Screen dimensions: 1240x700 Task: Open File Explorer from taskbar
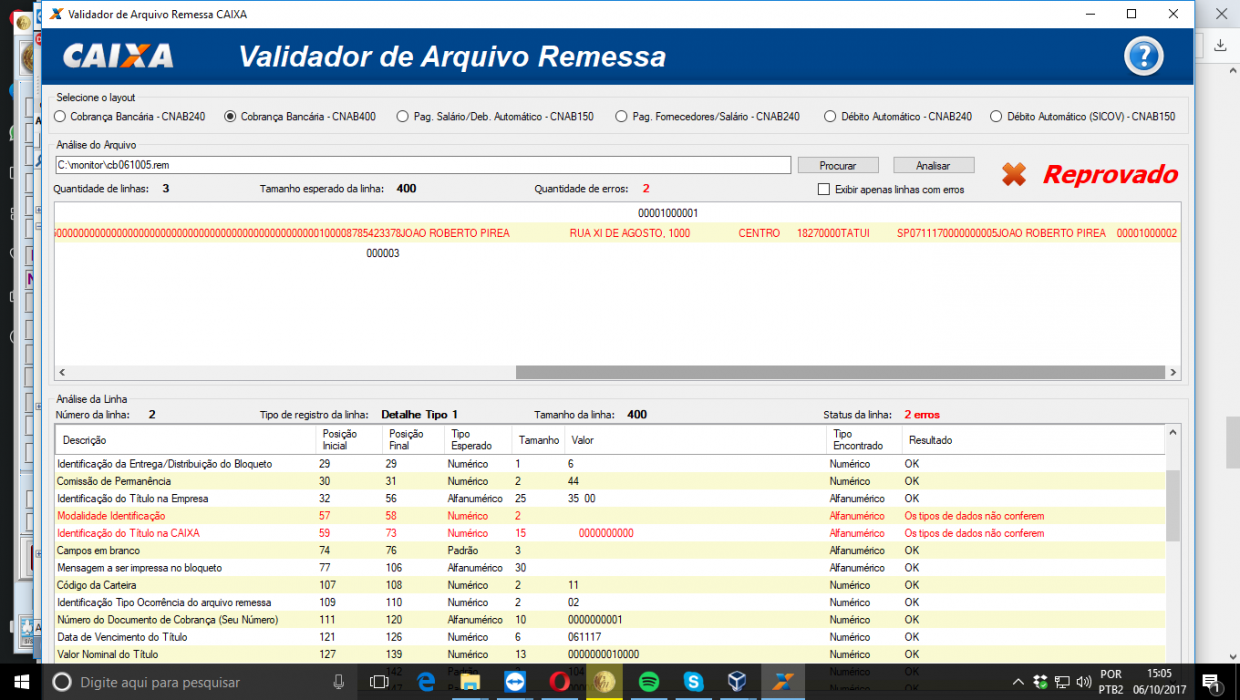tap(471, 682)
